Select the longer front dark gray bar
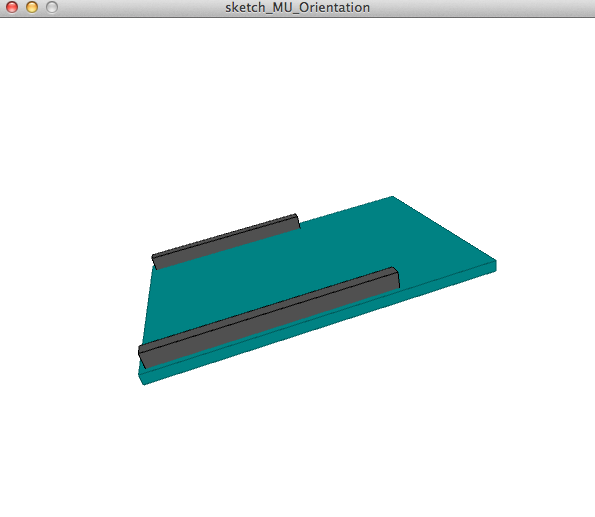The image size is (595, 517). pos(269,317)
